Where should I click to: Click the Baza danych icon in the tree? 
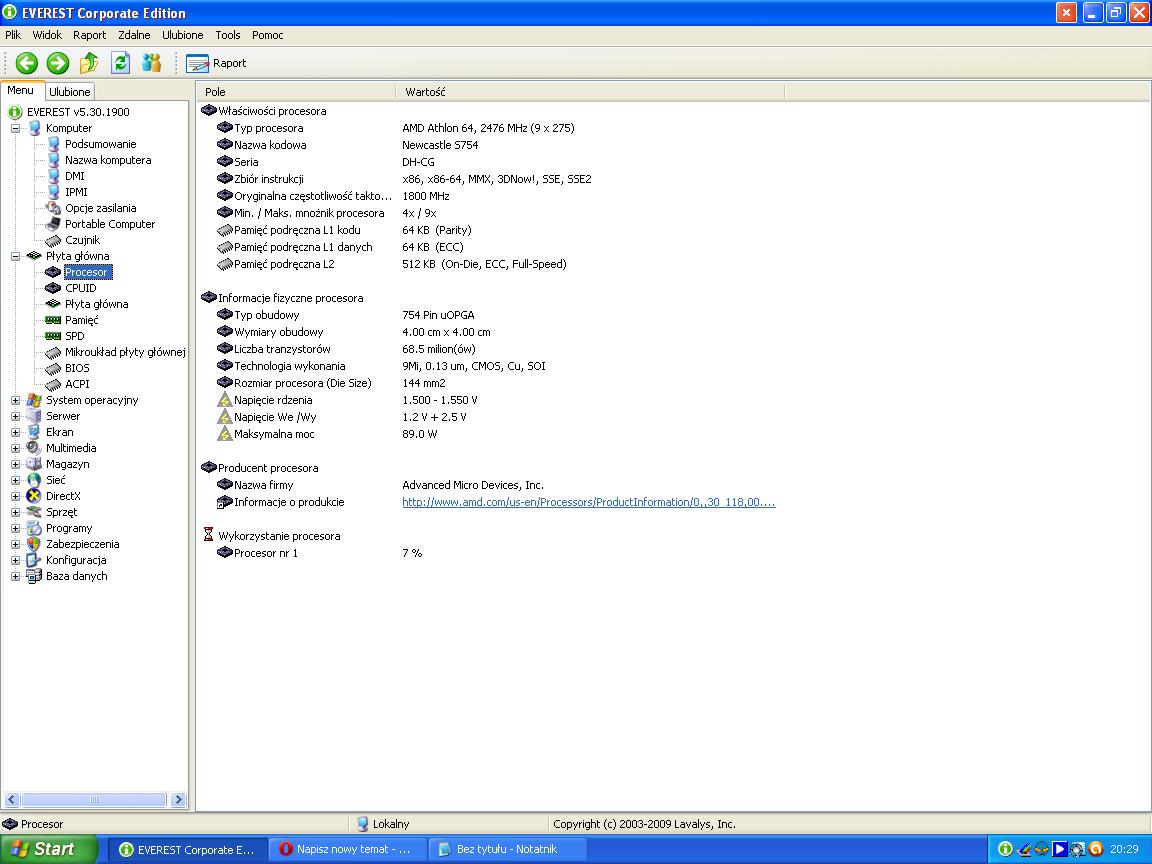(34, 577)
